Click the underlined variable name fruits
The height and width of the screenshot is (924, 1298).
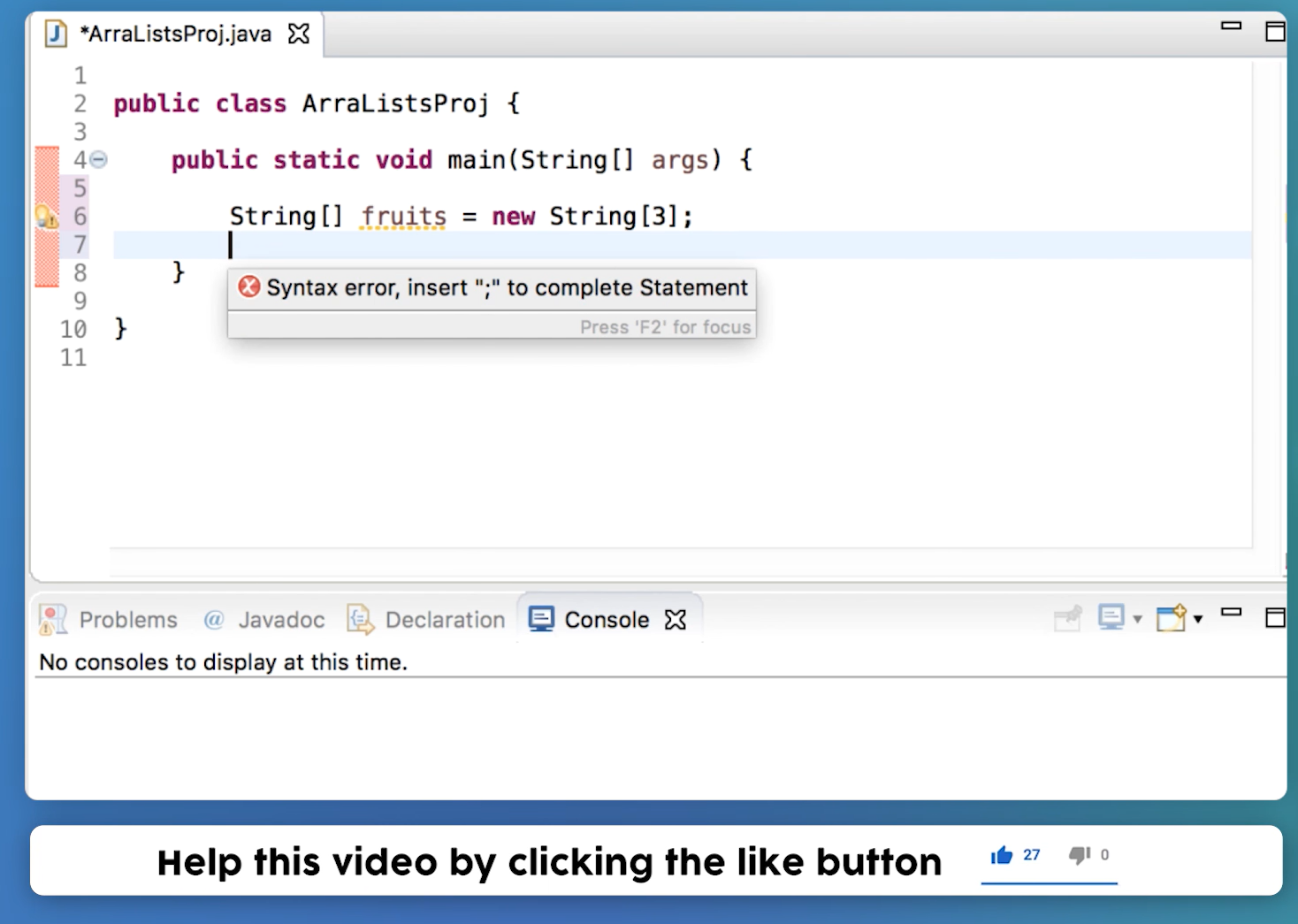[x=404, y=217]
